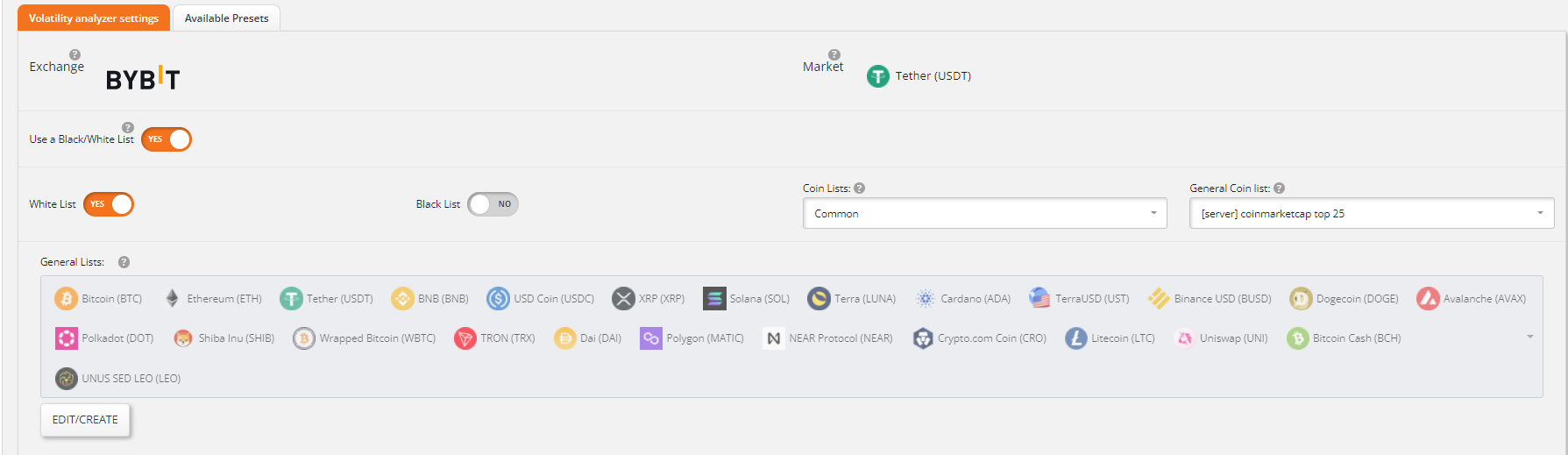Click the EDIT/CREATE button
Image resolution: width=1568 pixels, height=455 pixels.
tap(85, 420)
